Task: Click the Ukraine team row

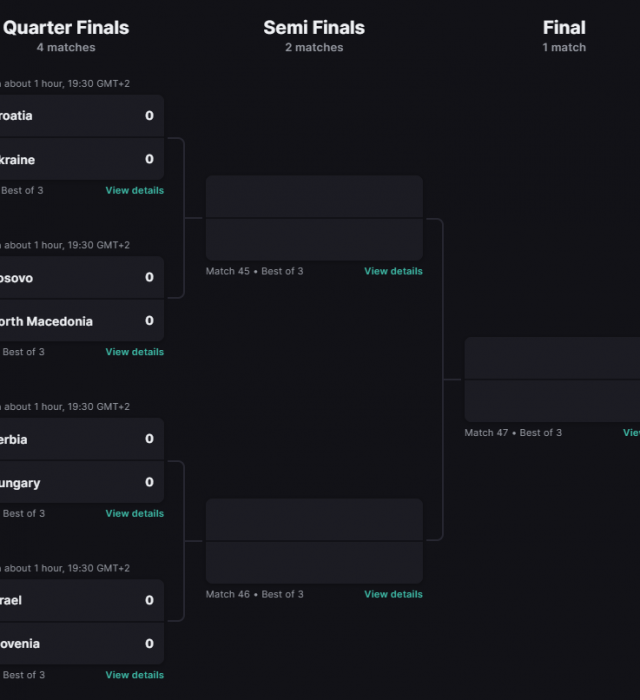Action: click(80, 160)
